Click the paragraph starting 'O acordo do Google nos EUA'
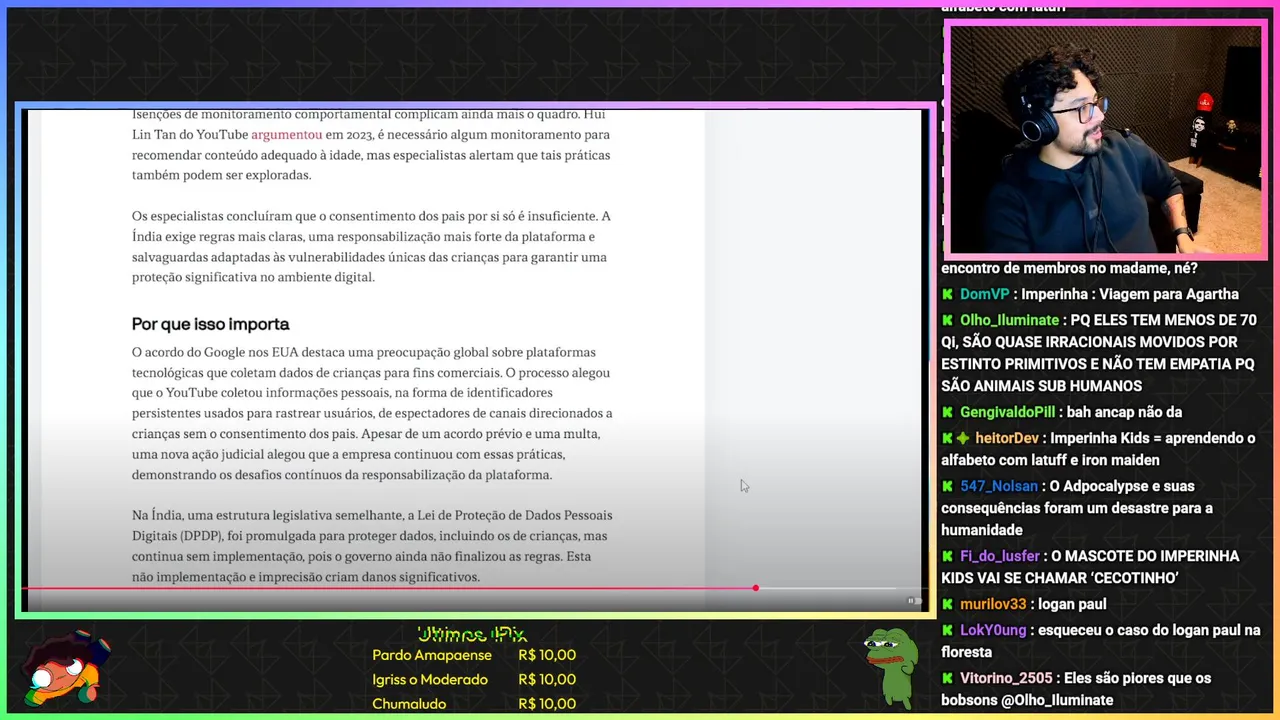Screen dimensions: 1280x720 pyautogui.click(x=372, y=413)
